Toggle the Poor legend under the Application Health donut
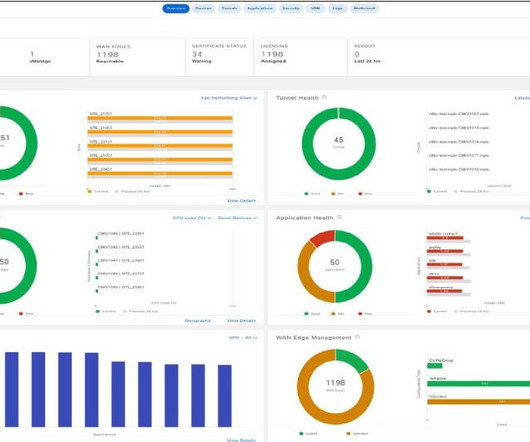The width and height of the screenshot is (530, 442). tap(365, 314)
